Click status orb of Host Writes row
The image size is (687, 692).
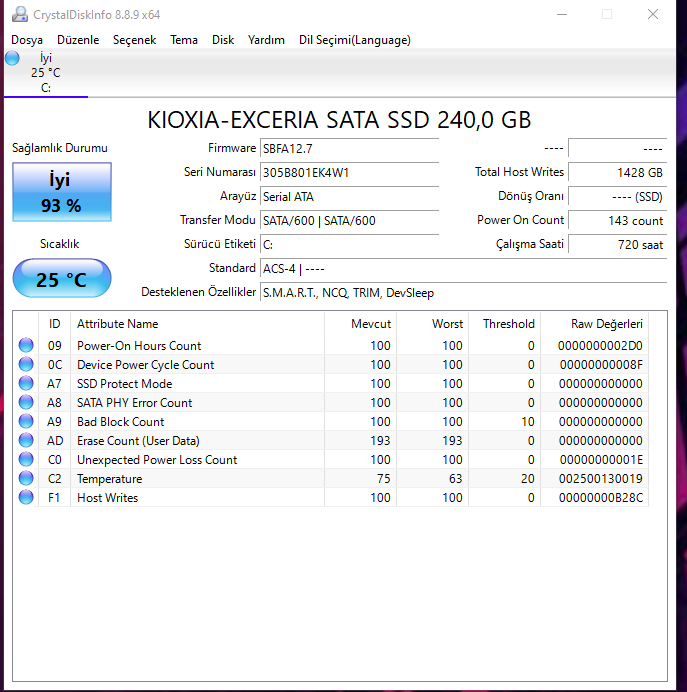(x=26, y=497)
